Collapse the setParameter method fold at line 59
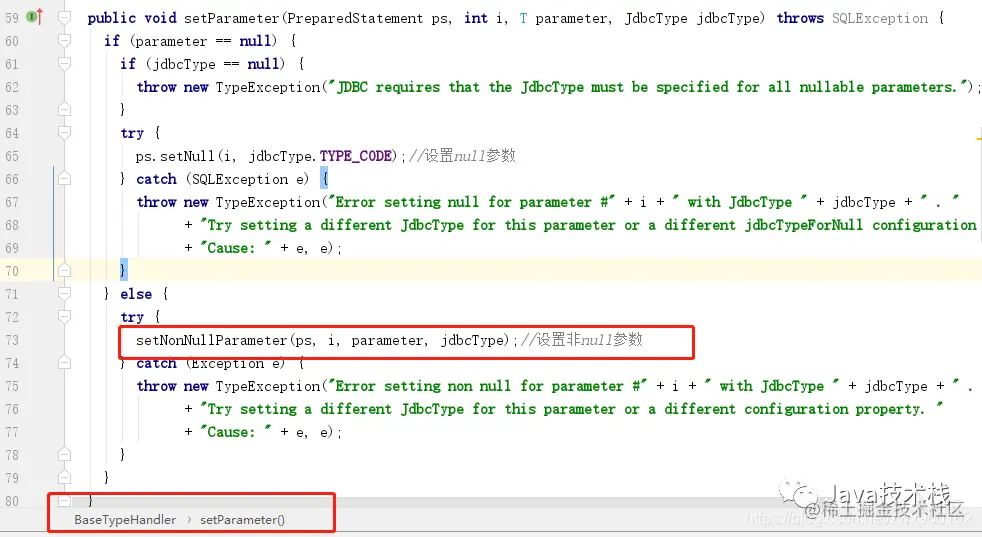 [x=64, y=18]
